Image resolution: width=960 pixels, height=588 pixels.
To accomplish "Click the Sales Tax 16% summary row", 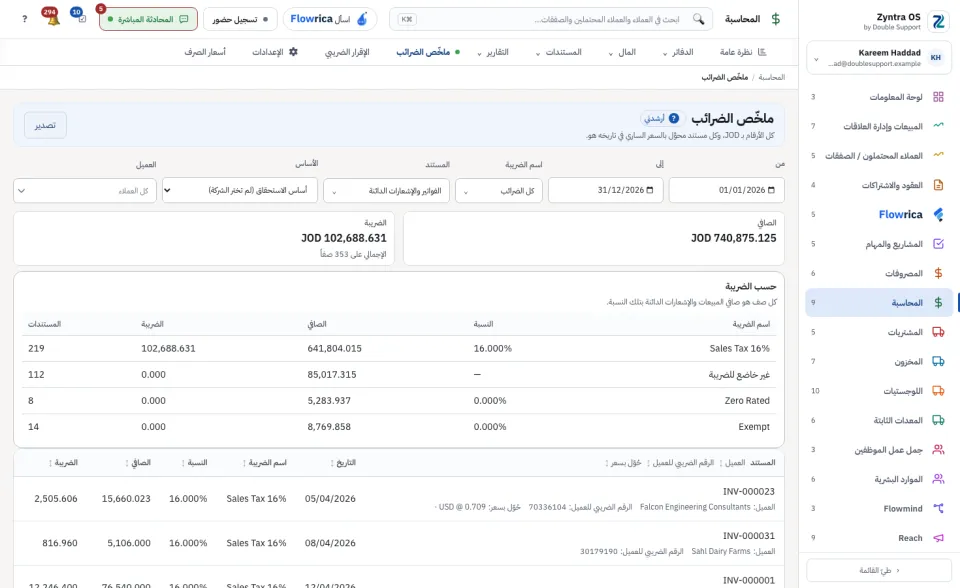I will pos(399,349).
